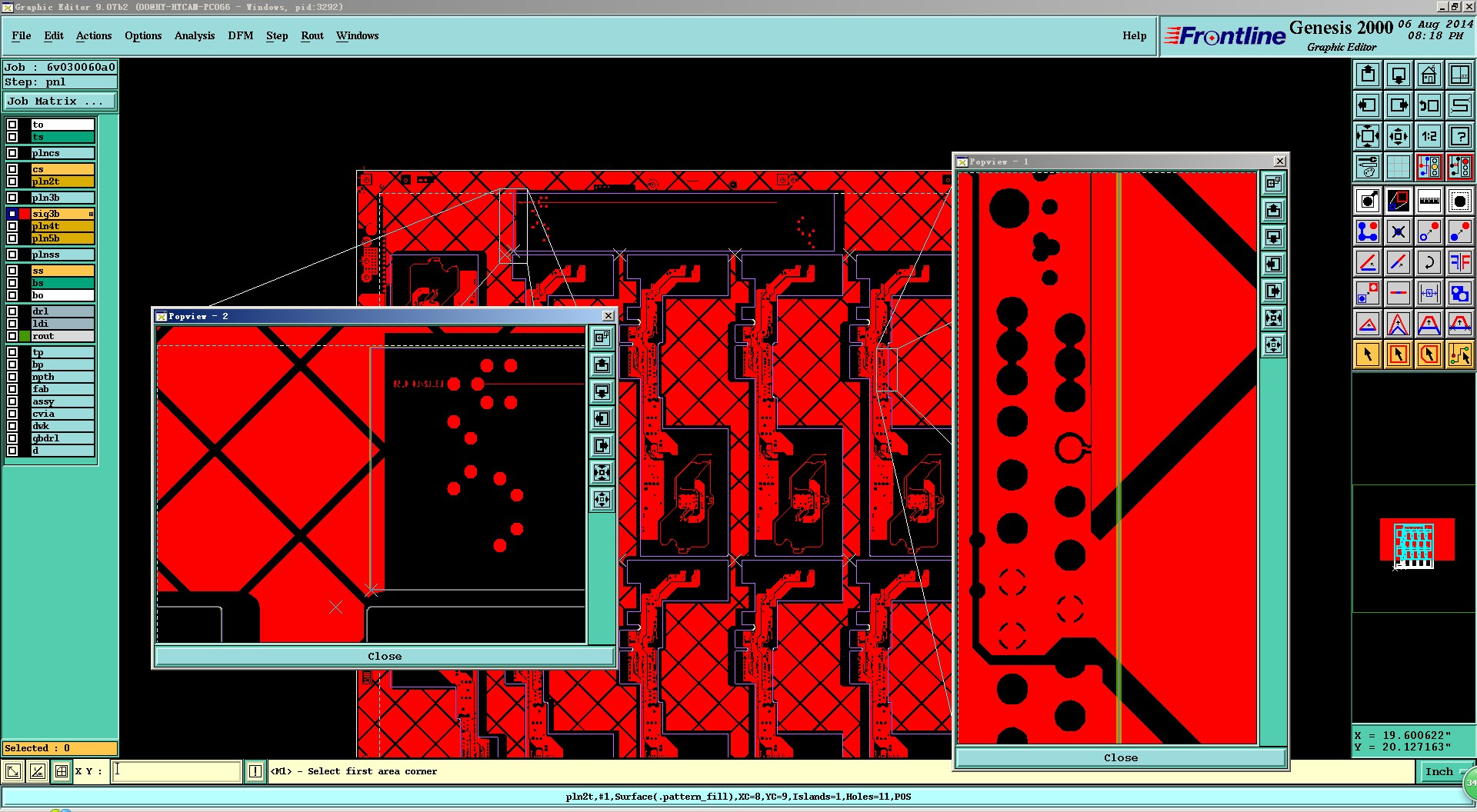Click pan down icon in Popview 1

(x=1274, y=237)
